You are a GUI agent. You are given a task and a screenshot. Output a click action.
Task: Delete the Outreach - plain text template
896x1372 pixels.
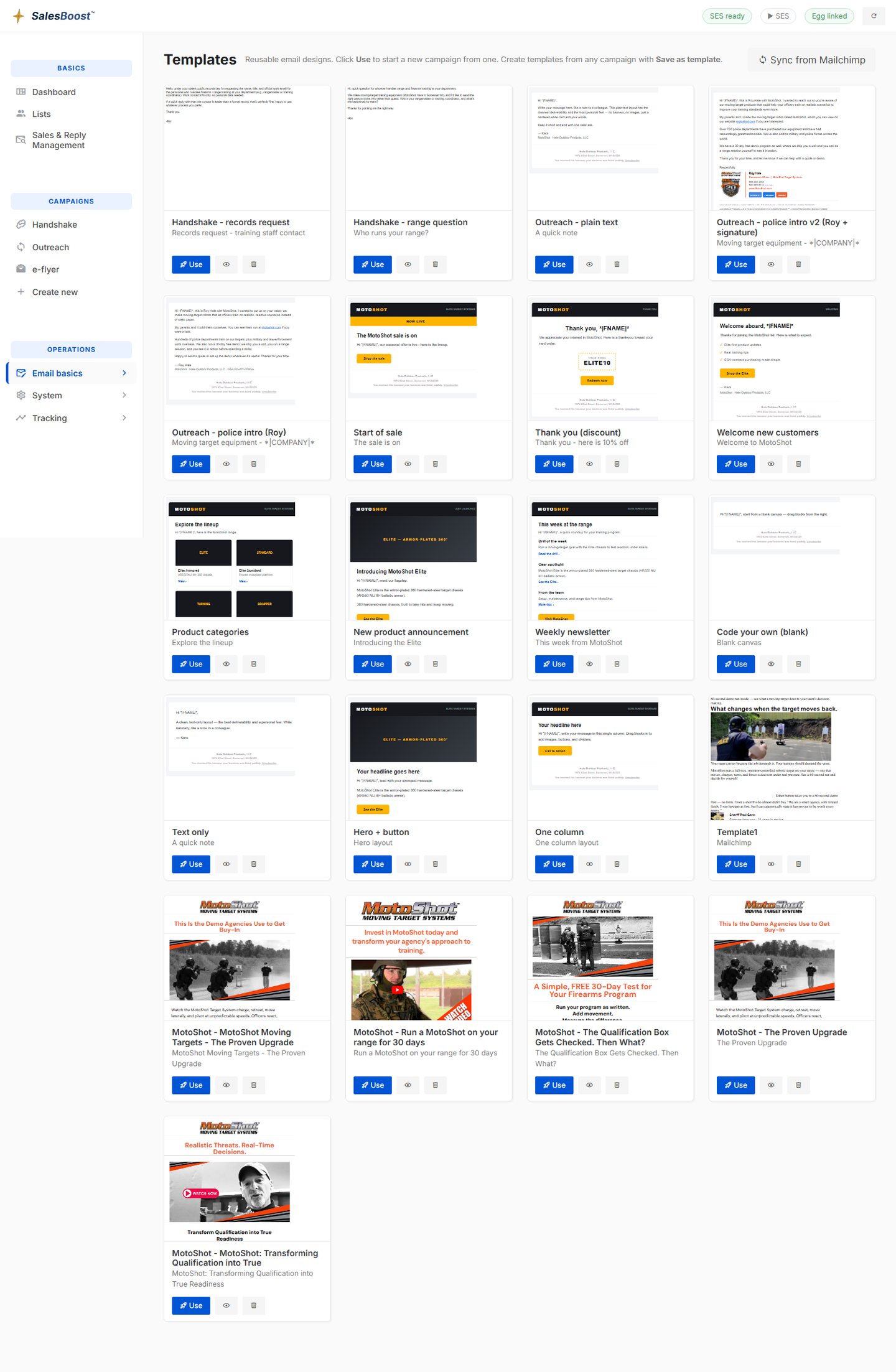[617, 264]
